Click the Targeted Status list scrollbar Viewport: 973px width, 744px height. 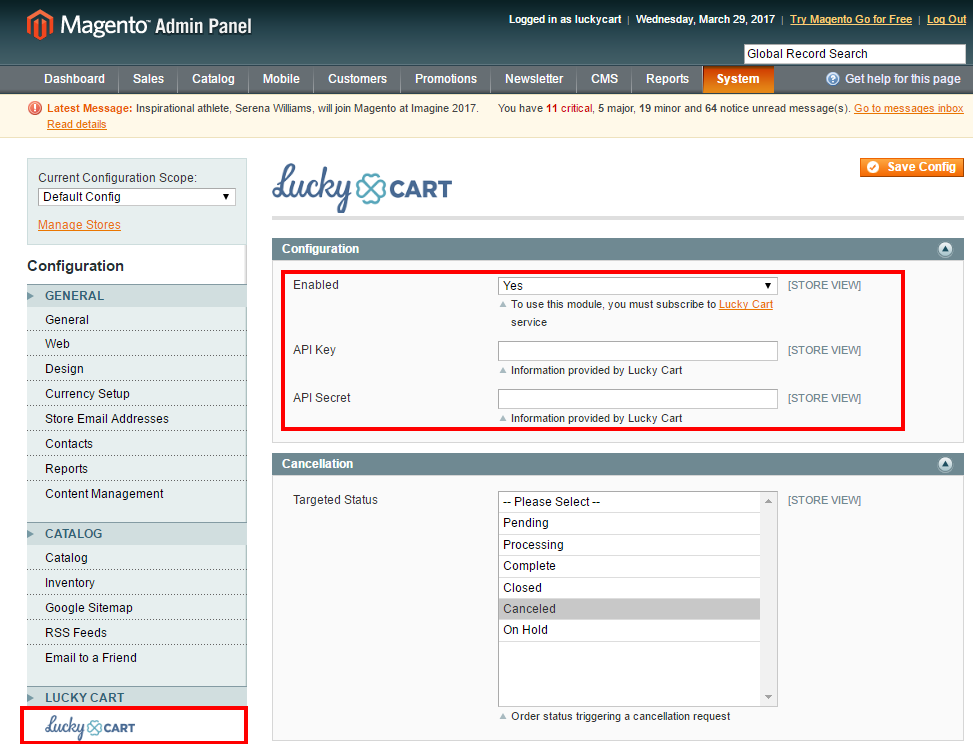(x=768, y=598)
